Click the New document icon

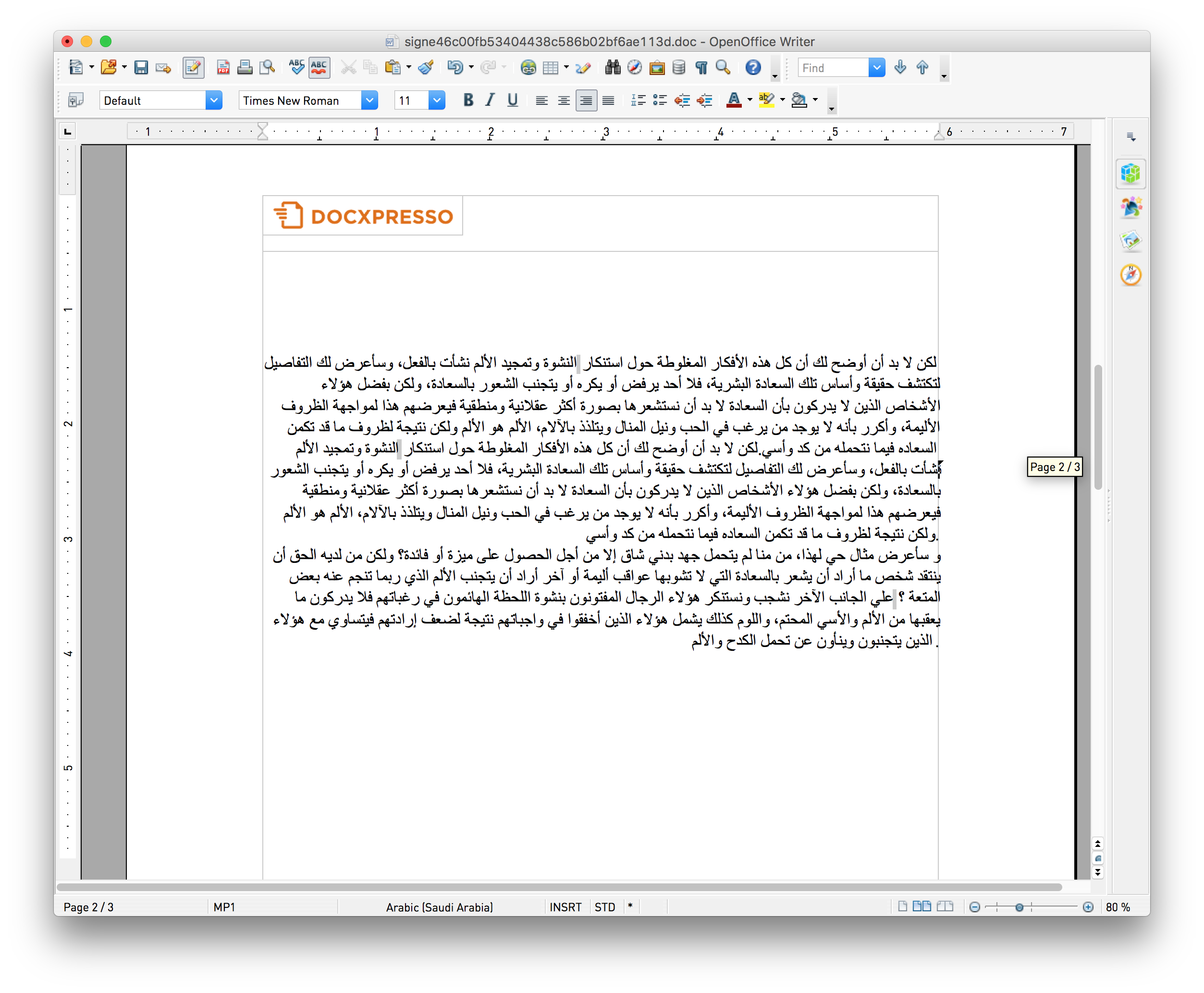(76, 67)
